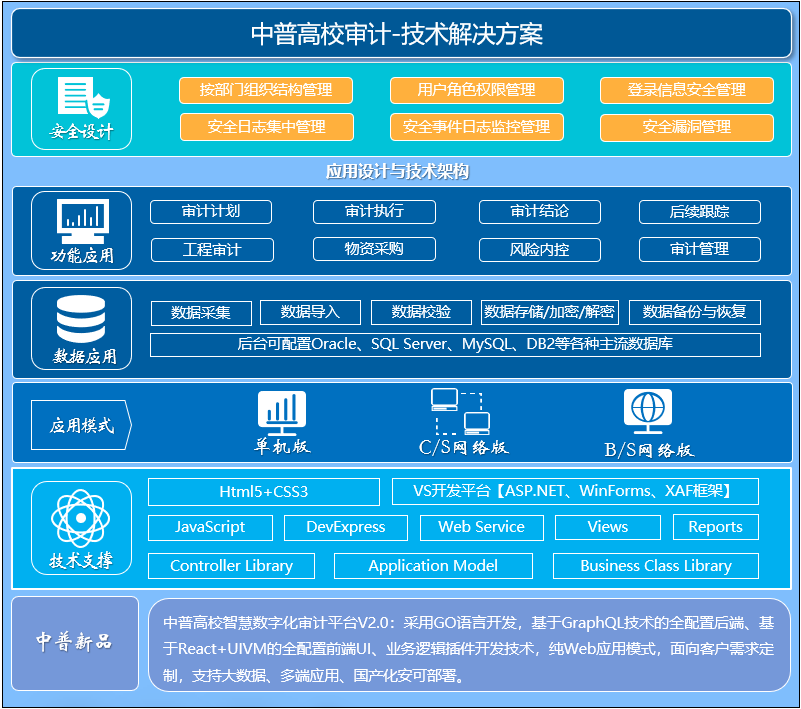Select the 数据校验 box
This screenshot has height=709, width=801.
click(421, 312)
